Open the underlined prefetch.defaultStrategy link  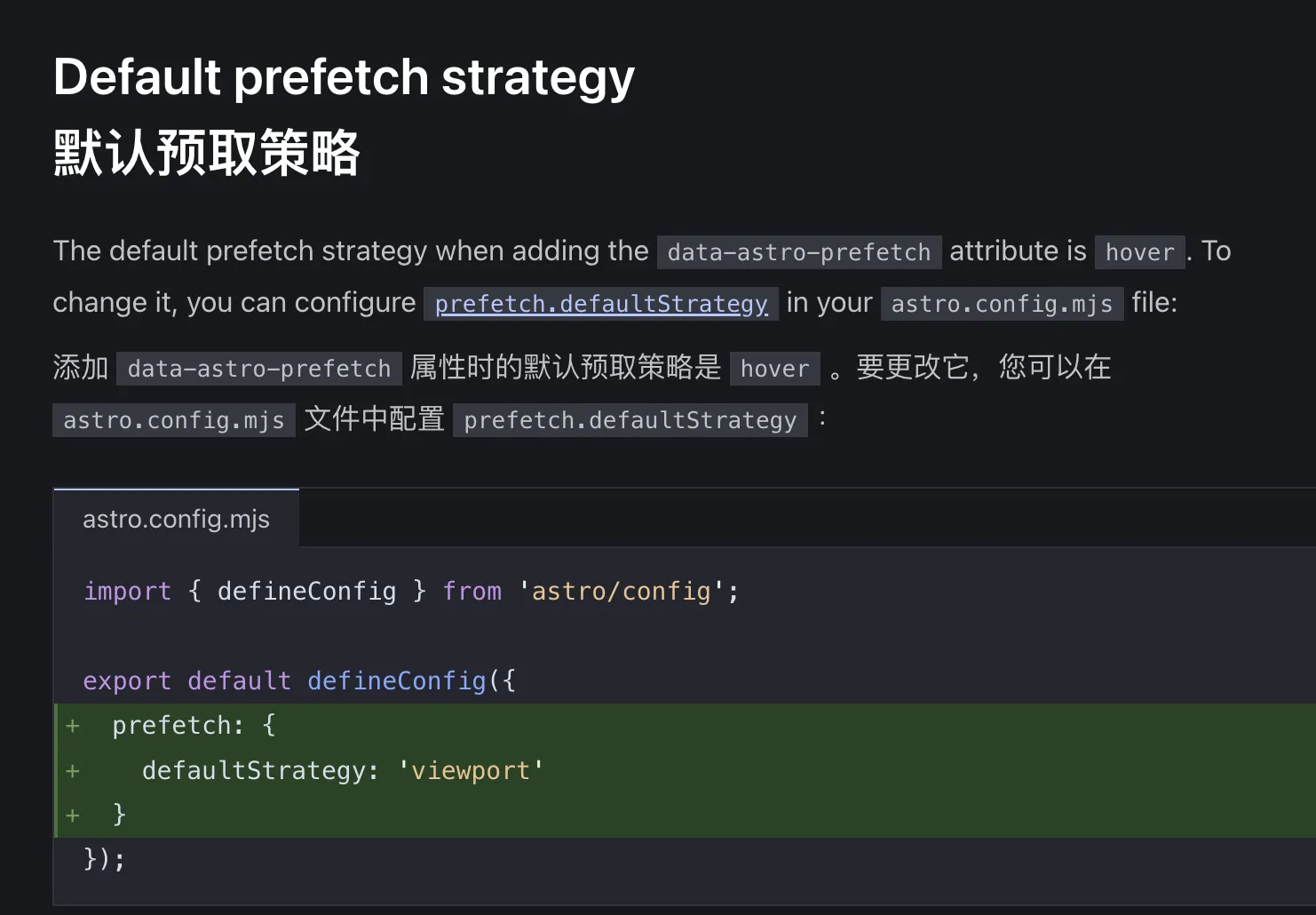(601, 304)
